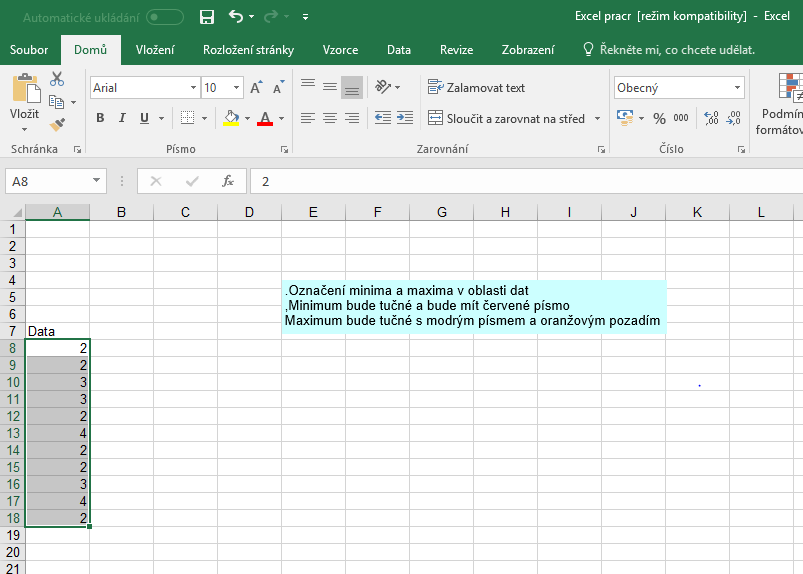Open the Arial font name dropdown

192,88
